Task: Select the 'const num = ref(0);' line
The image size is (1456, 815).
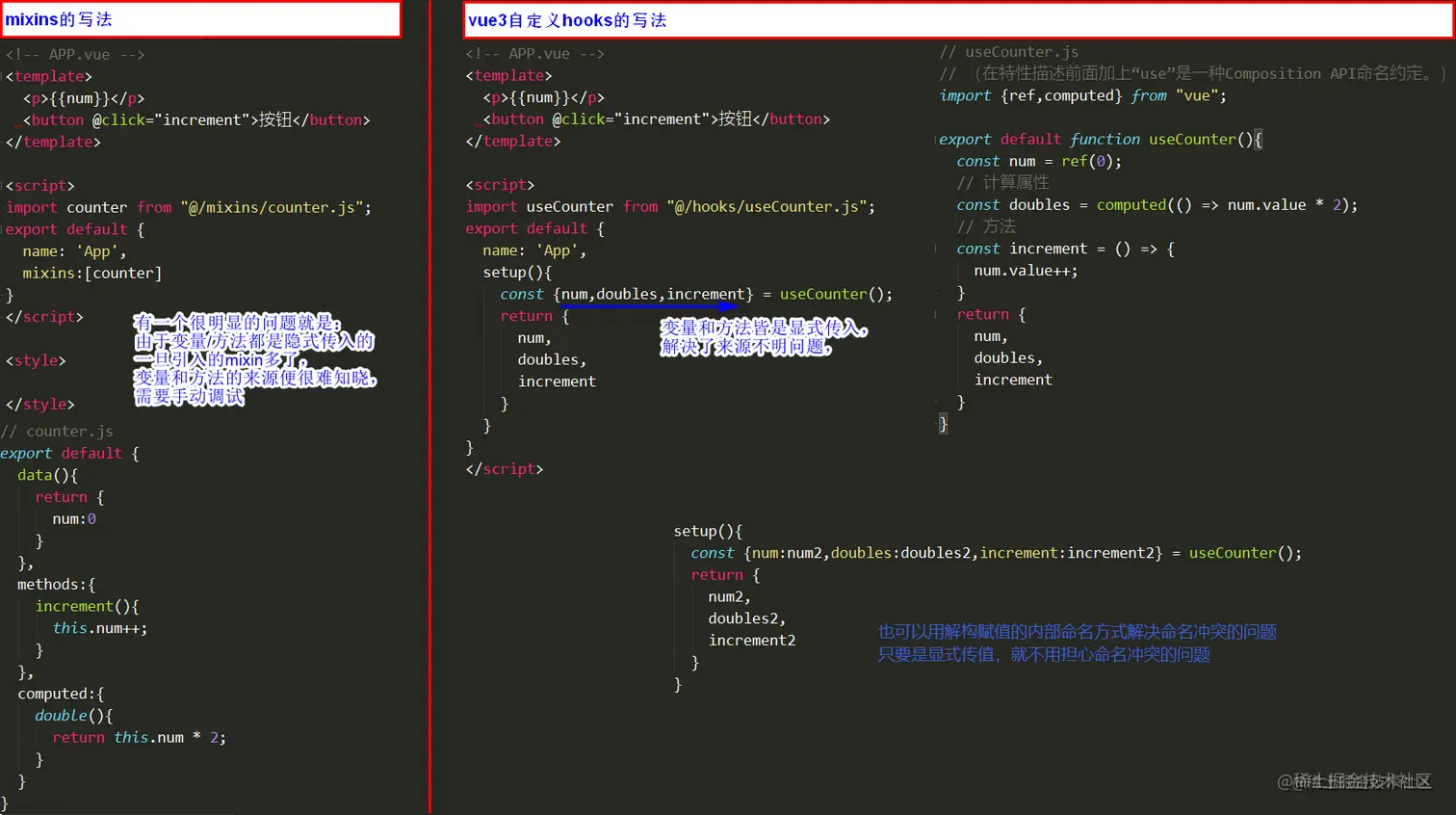Action: point(1039,161)
